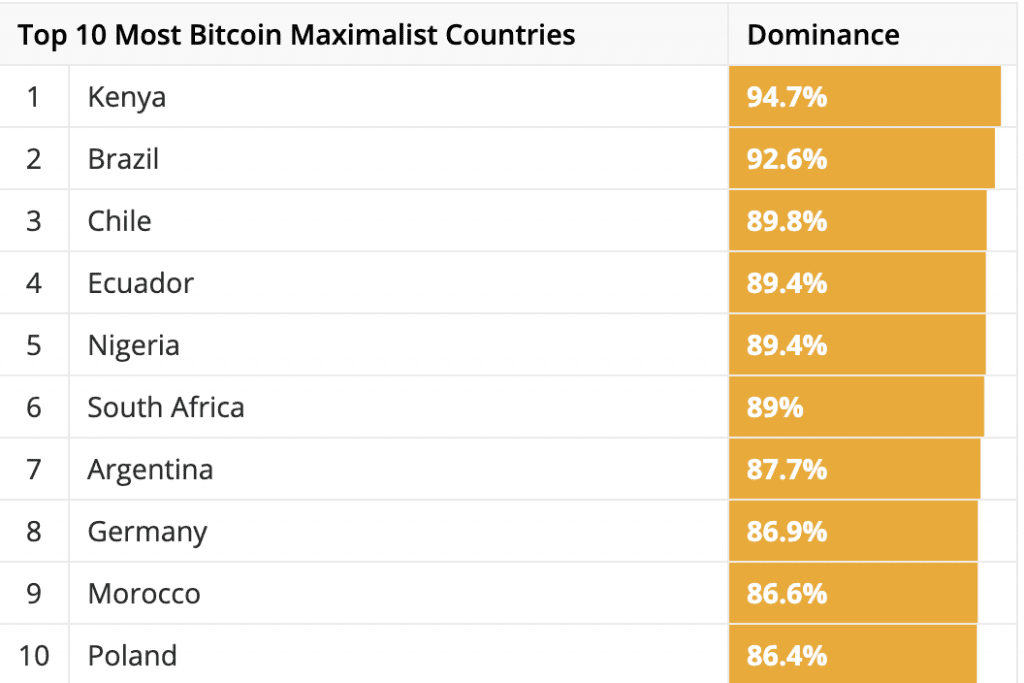1024x683 pixels.
Task: Click rank number 10 cell
Action: (34, 655)
